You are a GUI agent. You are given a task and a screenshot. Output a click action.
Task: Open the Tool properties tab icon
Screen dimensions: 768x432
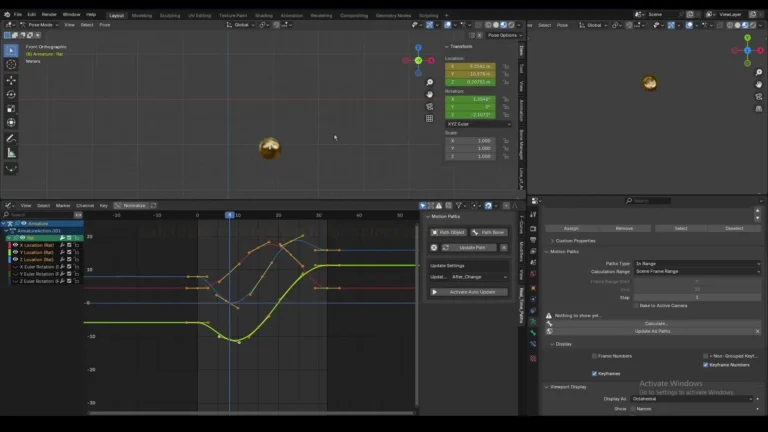[x=533, y=215]
